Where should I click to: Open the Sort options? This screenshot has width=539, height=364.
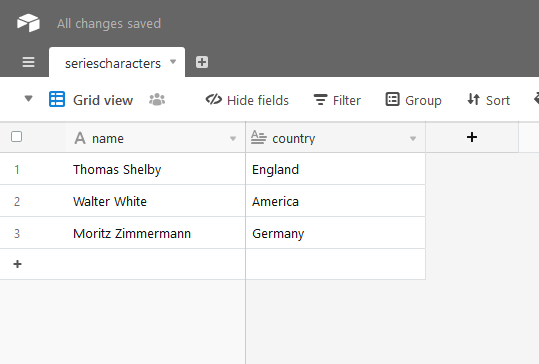pos(488,100)
